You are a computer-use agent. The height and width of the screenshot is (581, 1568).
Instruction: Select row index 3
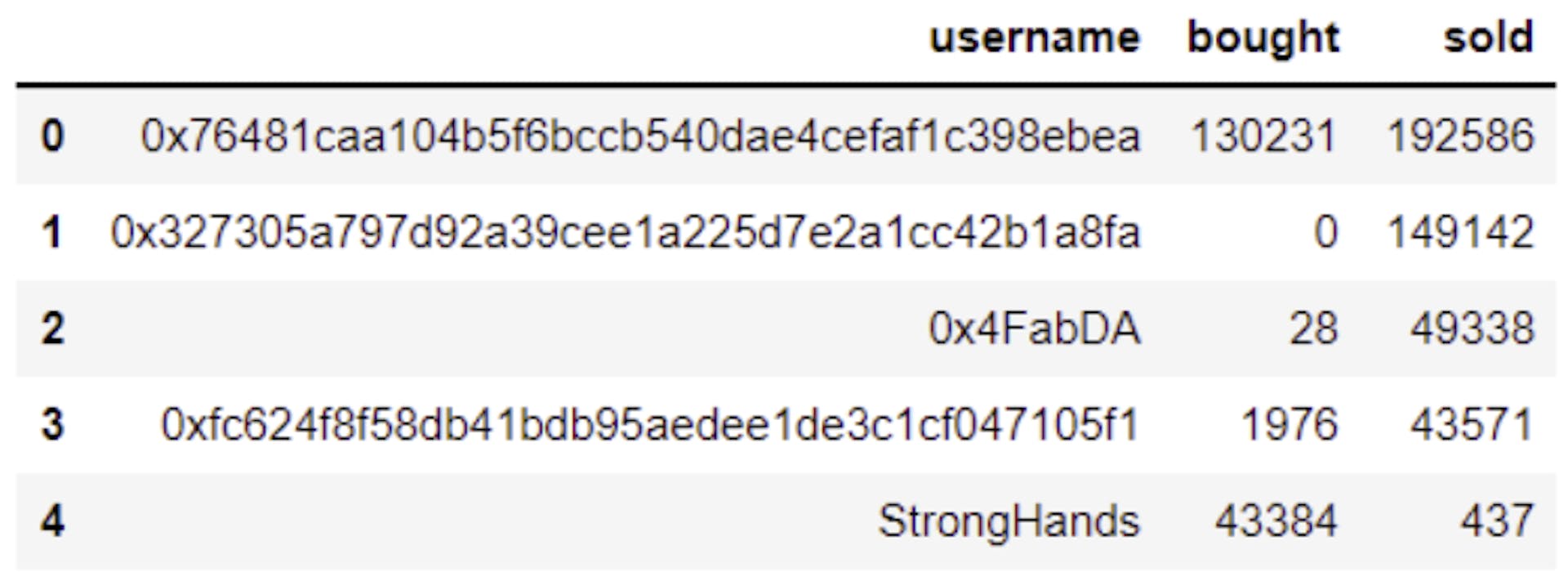pyautogui.click(x=52, y=425)
